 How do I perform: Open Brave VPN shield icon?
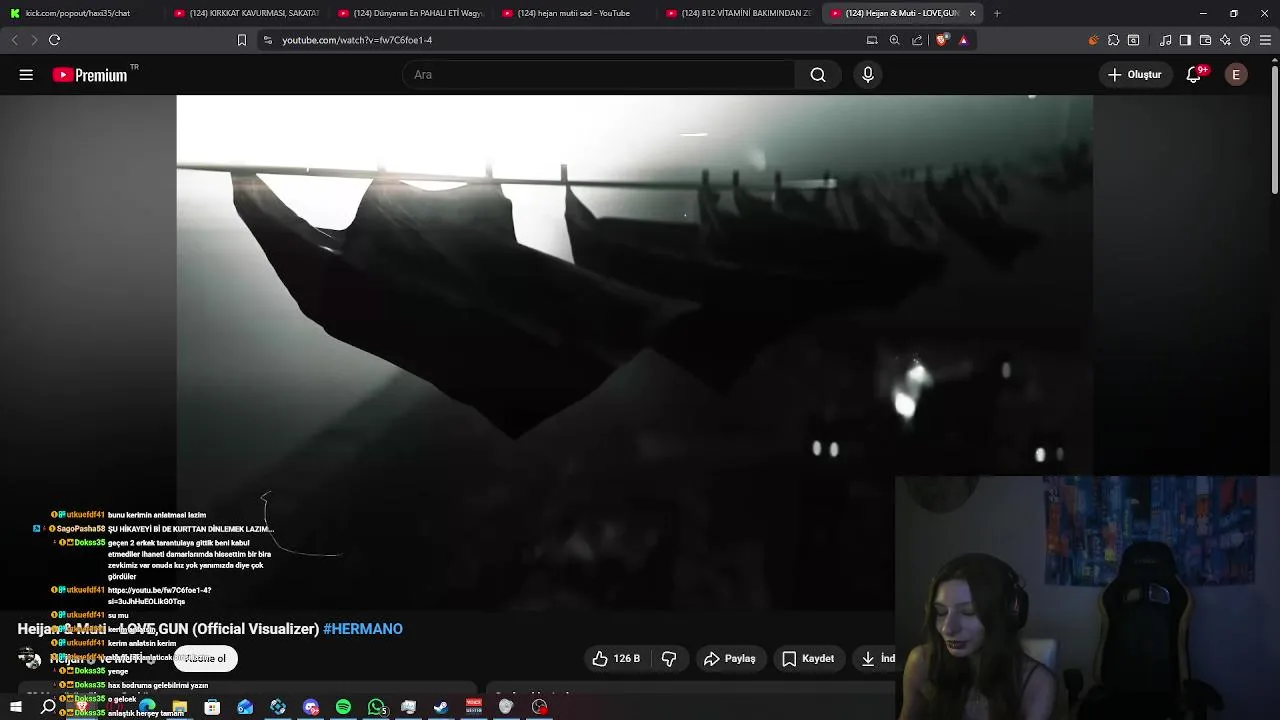pos(1245,40)
